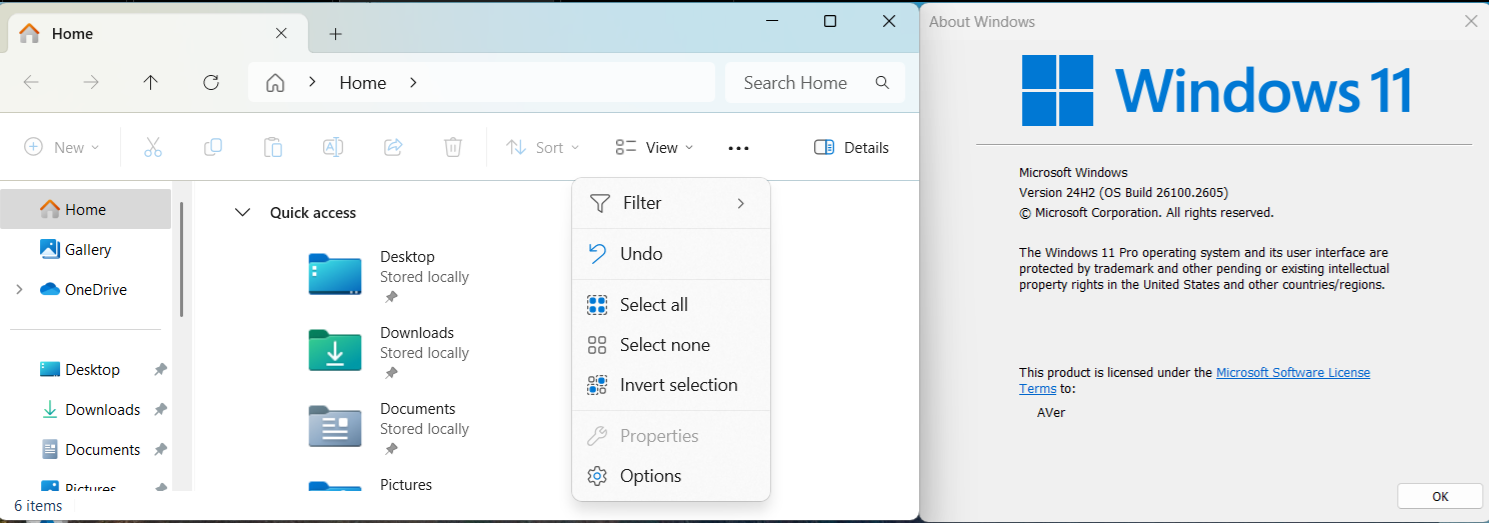Click the Delete trash icon
The image size is (1489, 523).
click(453, 147)
